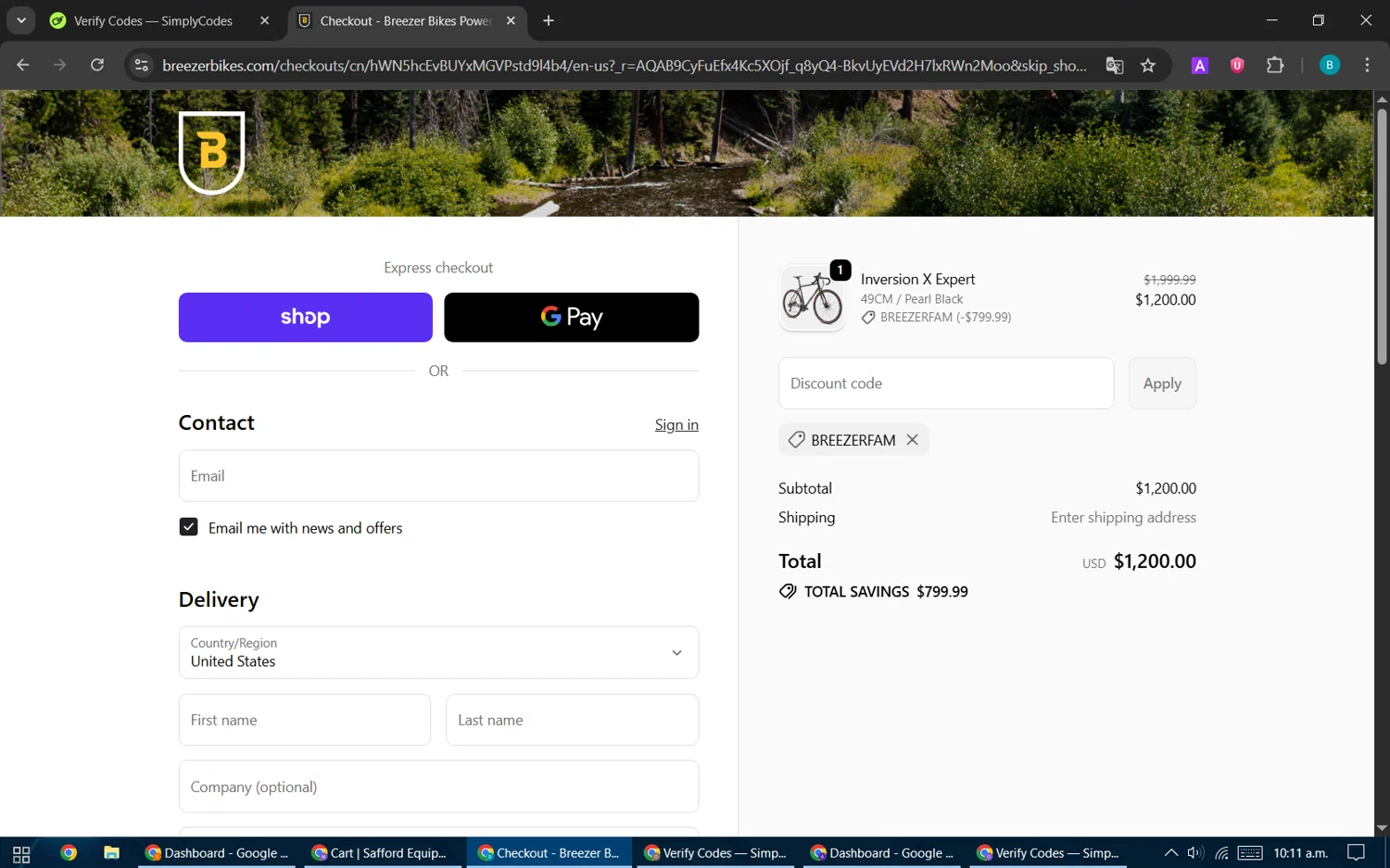Viewport: 1390px width, 868px height.
Task: Click the translate page icon
Action: tap(1115, 65)
